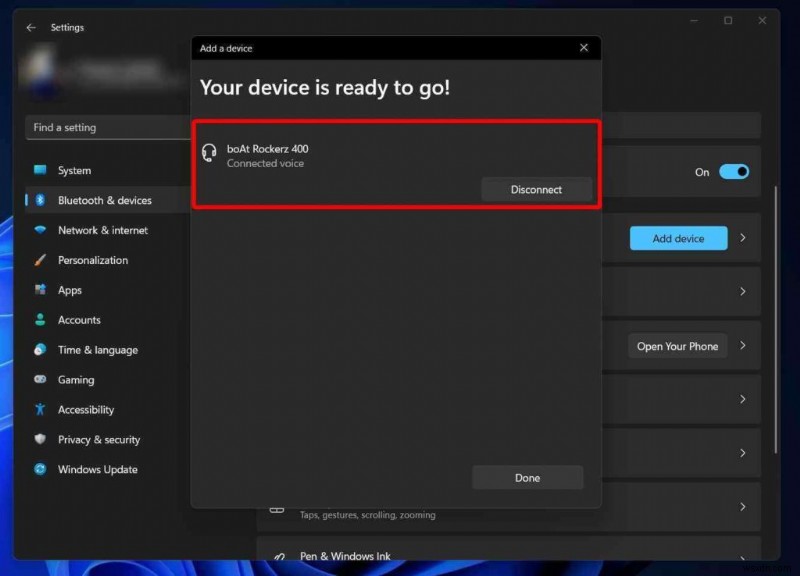Click Taps, gestures, scrolling, zooming text
The height and width of the screenshot is (576, 800).
coord(367,515)
